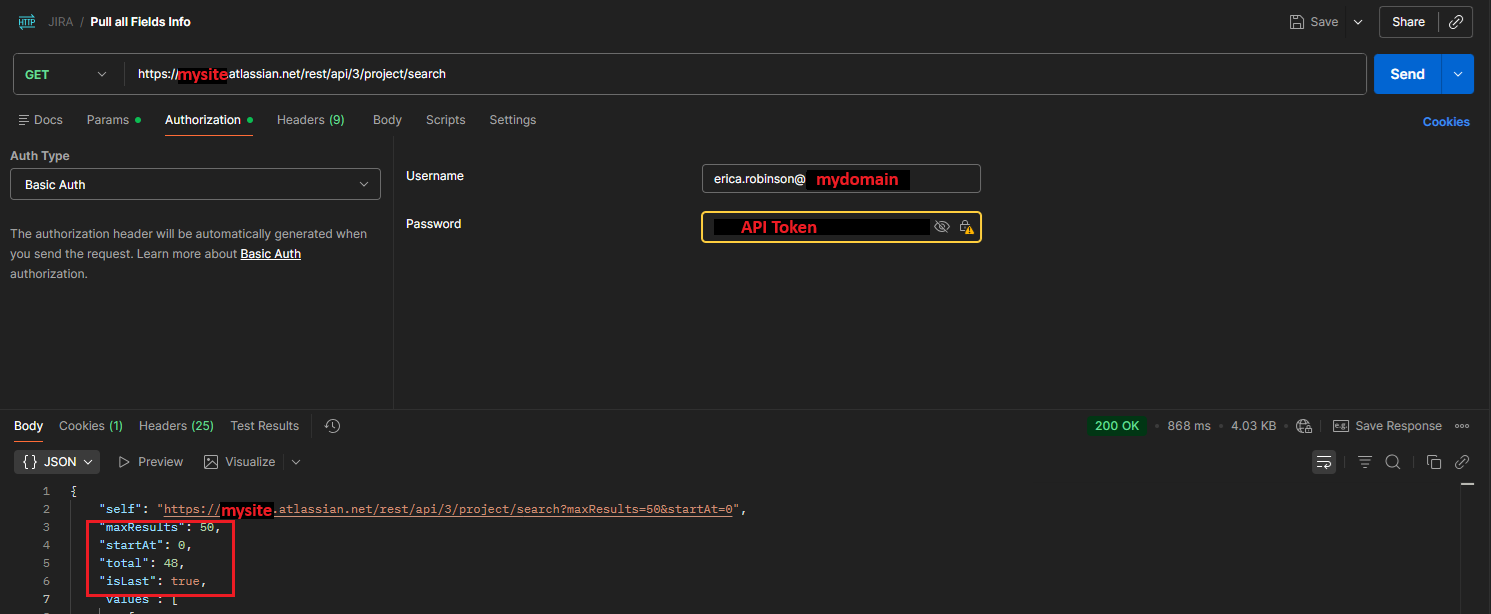Open the Basic Auth documentation link
The height and width of the screenshot is (614, 1491).
click(x=270, y=254)
